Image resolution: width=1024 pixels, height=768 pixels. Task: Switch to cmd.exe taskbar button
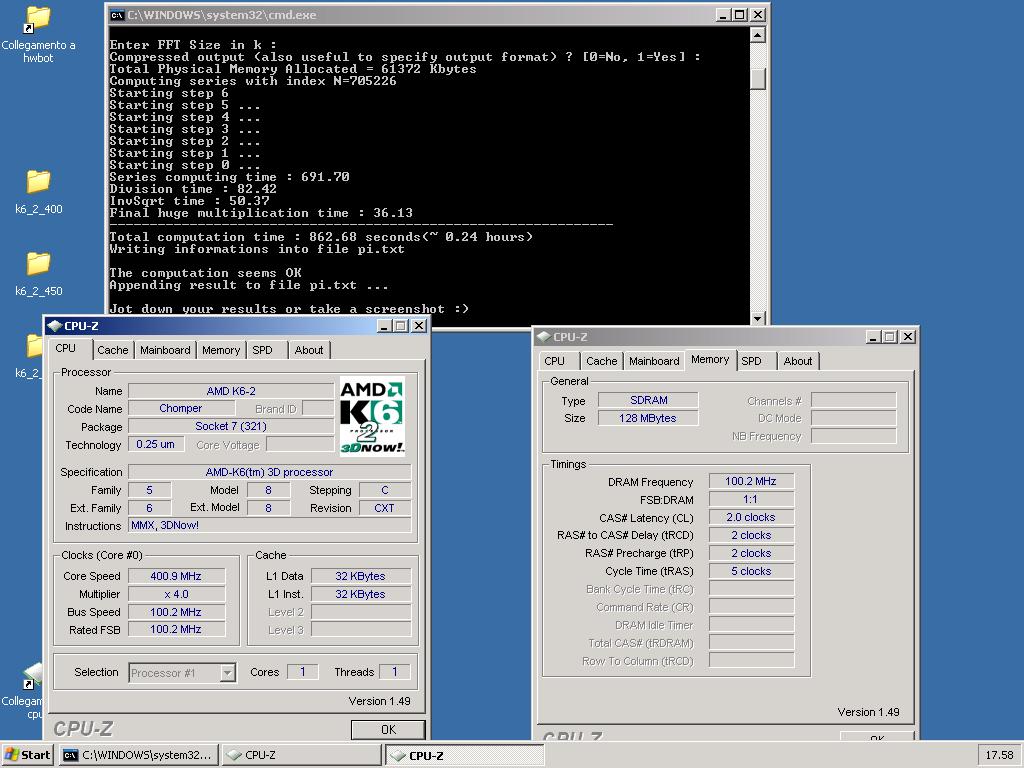pos(138,755)
